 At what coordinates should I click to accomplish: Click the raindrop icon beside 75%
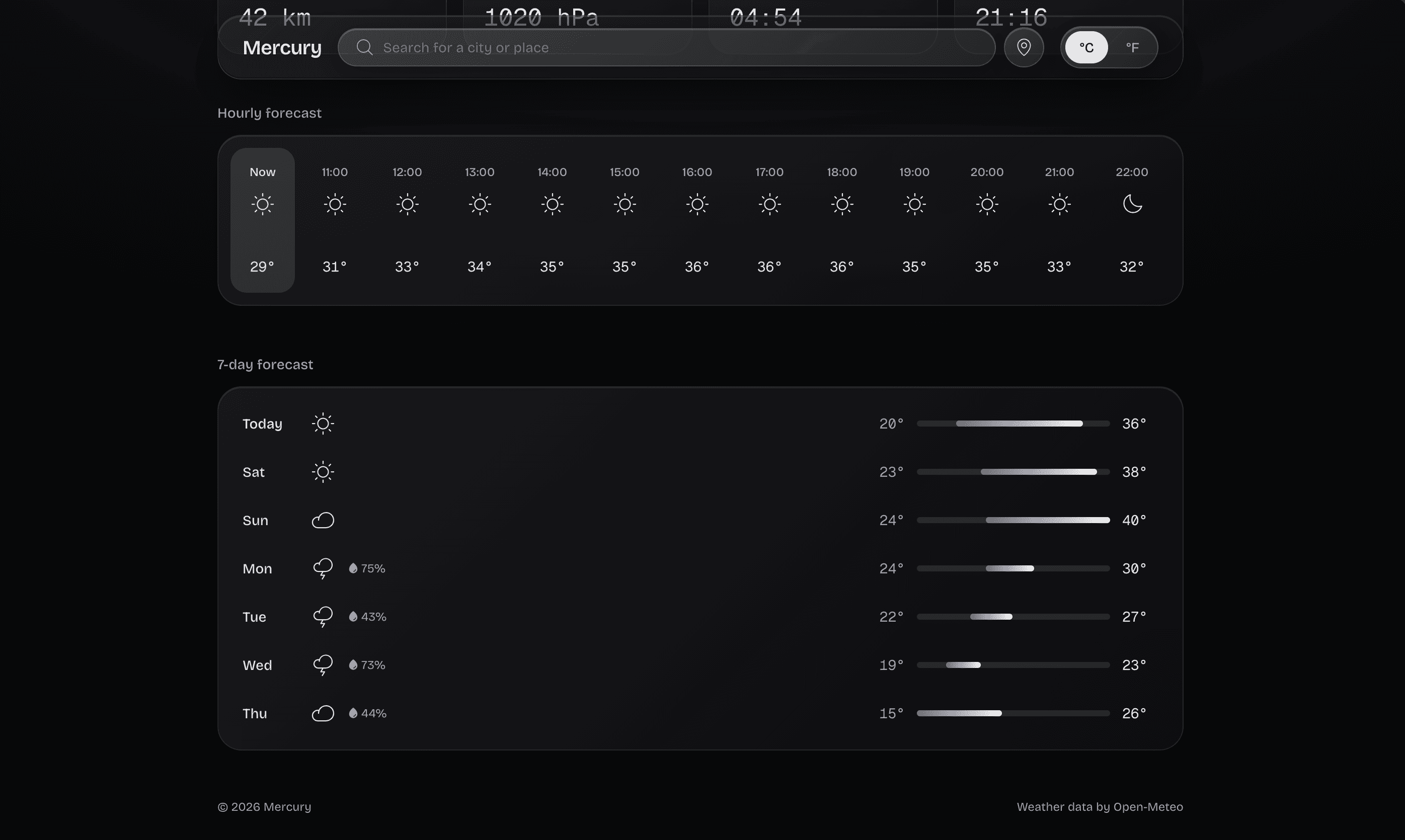coord(353,568)
